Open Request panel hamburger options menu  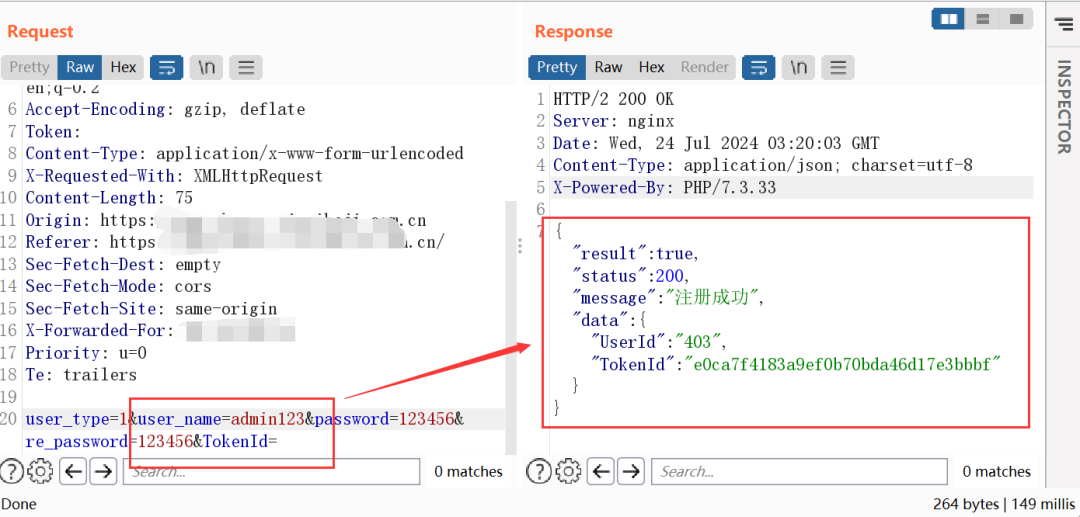click(246, 67)
